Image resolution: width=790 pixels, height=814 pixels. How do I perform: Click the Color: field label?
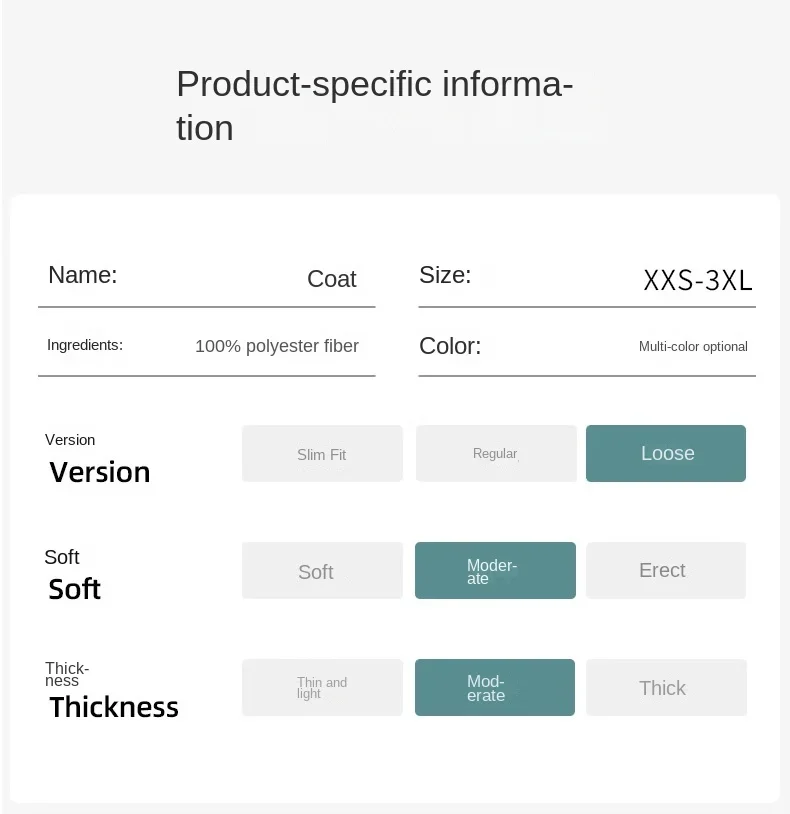click(x=450, y=346)
